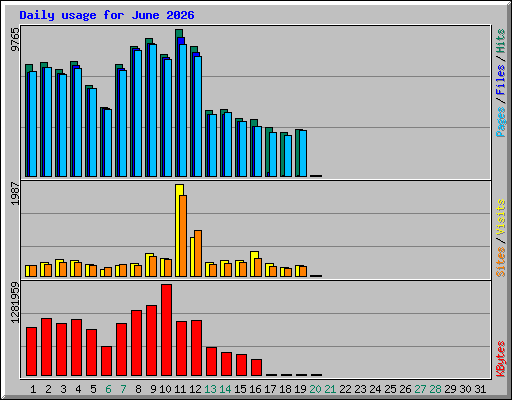The width and height of the screenshot is (512, 400).
Task: Click the tallest red KBytes bar, day 10
Action: (167, 330)
